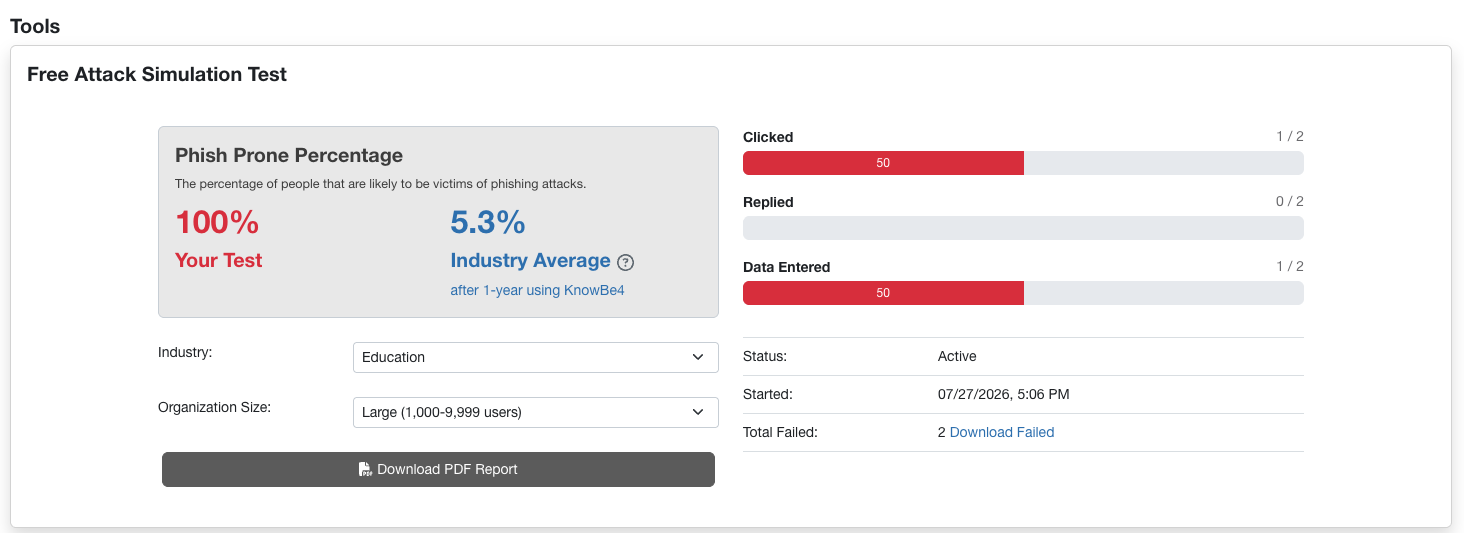Click the Free Attack Simulation Test heading
Viewport: 1464px width, 533px height.
pos(157,74)
